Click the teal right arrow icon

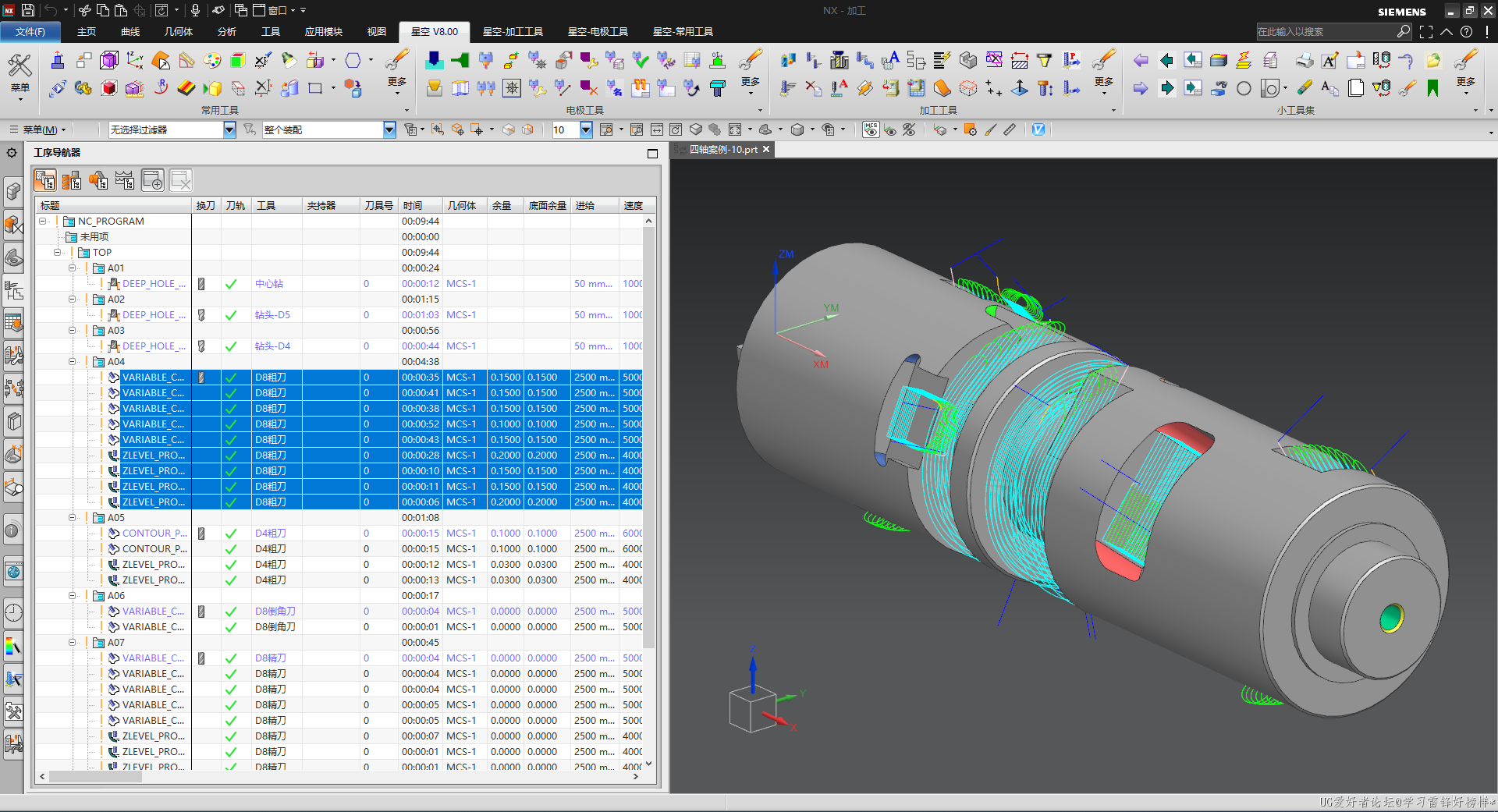[1166, 88]
